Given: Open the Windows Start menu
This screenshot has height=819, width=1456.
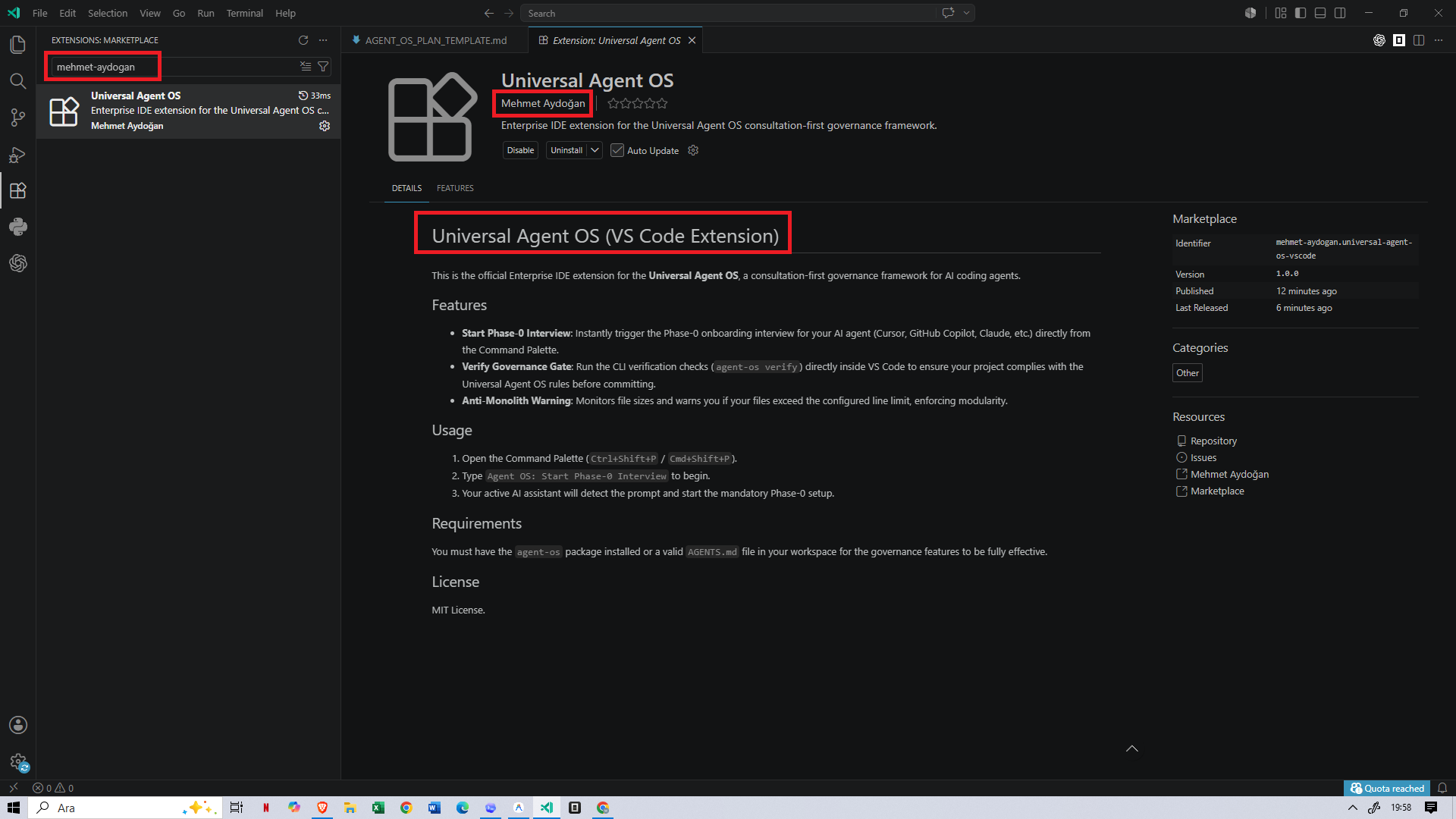Looking at the screenshot, I should click(x=14, y=808).
